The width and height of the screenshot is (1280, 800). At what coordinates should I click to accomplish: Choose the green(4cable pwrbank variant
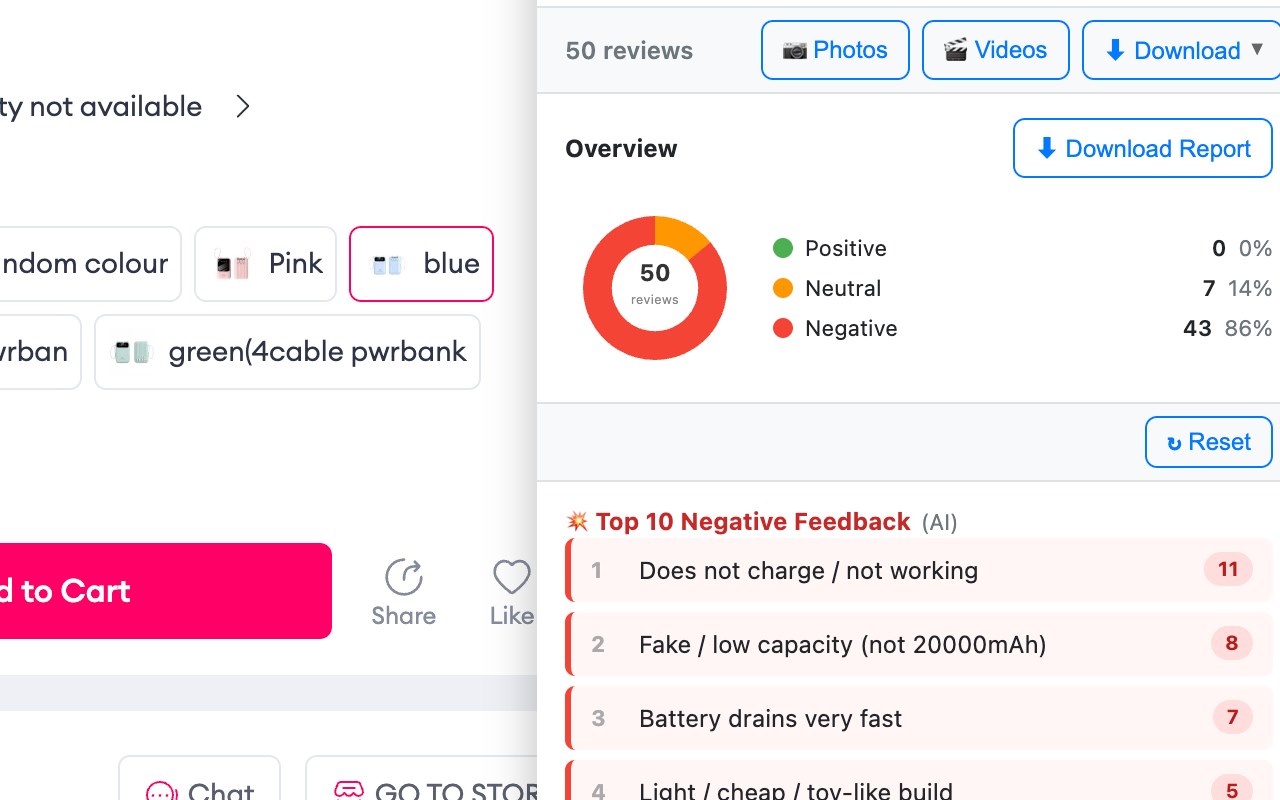pos(287,352)
